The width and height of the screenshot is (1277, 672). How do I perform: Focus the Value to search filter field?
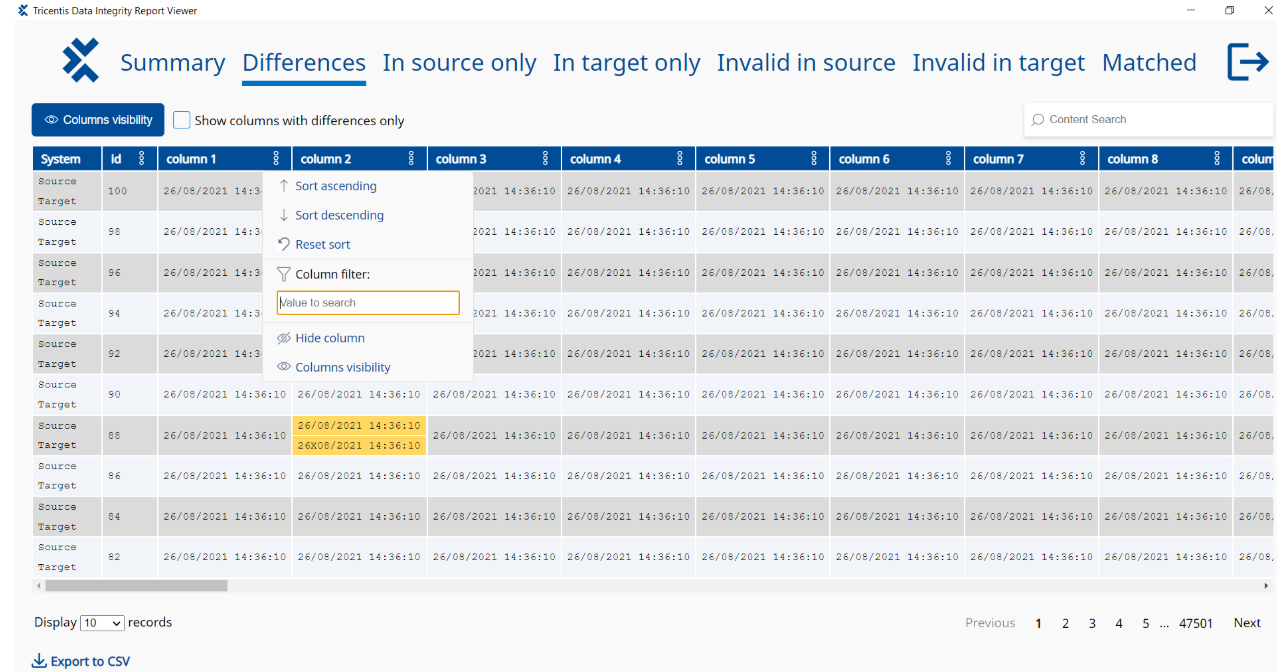click(368, 303)
